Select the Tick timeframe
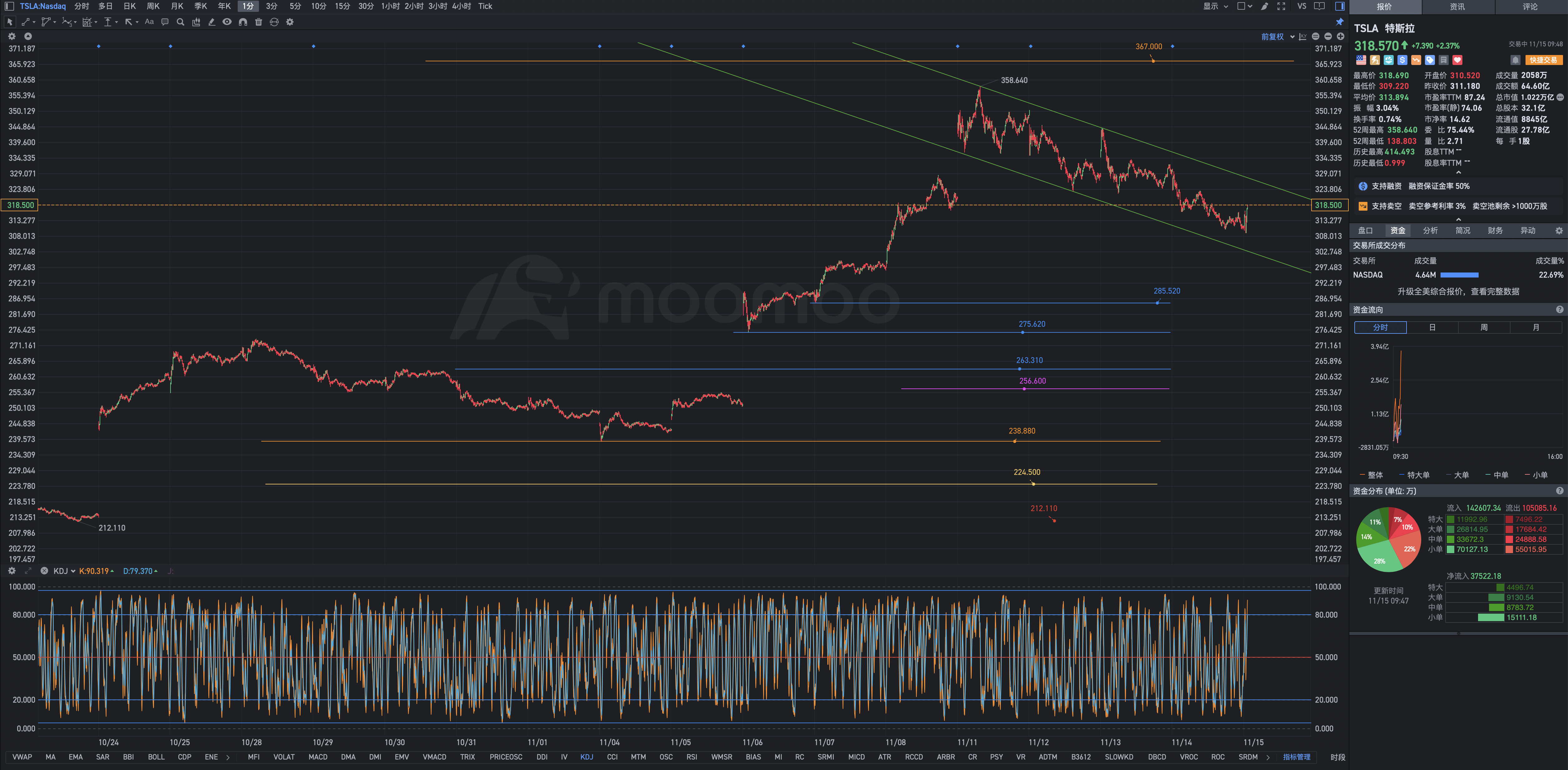The image size is (1568, 770). [x=485, y=6]
